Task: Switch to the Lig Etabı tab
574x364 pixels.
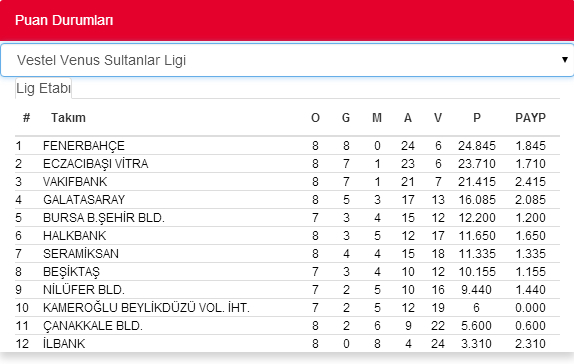Action: point(43,88)
